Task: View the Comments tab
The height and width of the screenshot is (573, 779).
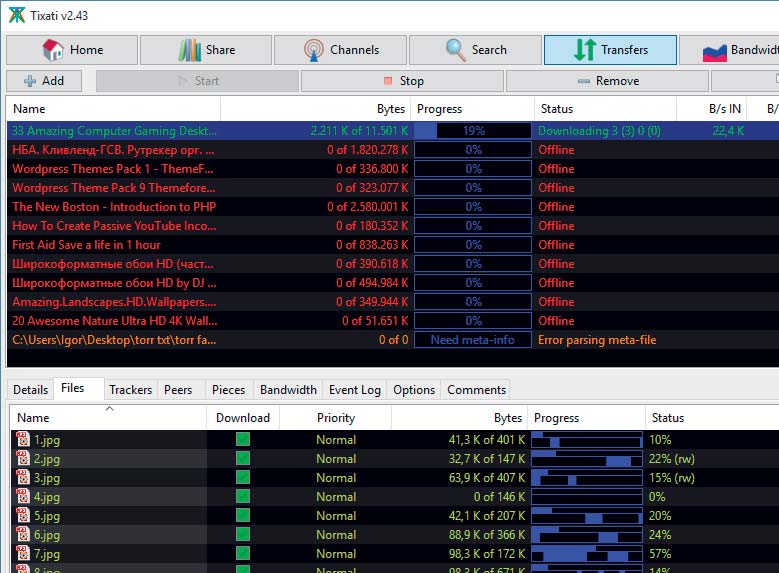Action: pos(476,390)
